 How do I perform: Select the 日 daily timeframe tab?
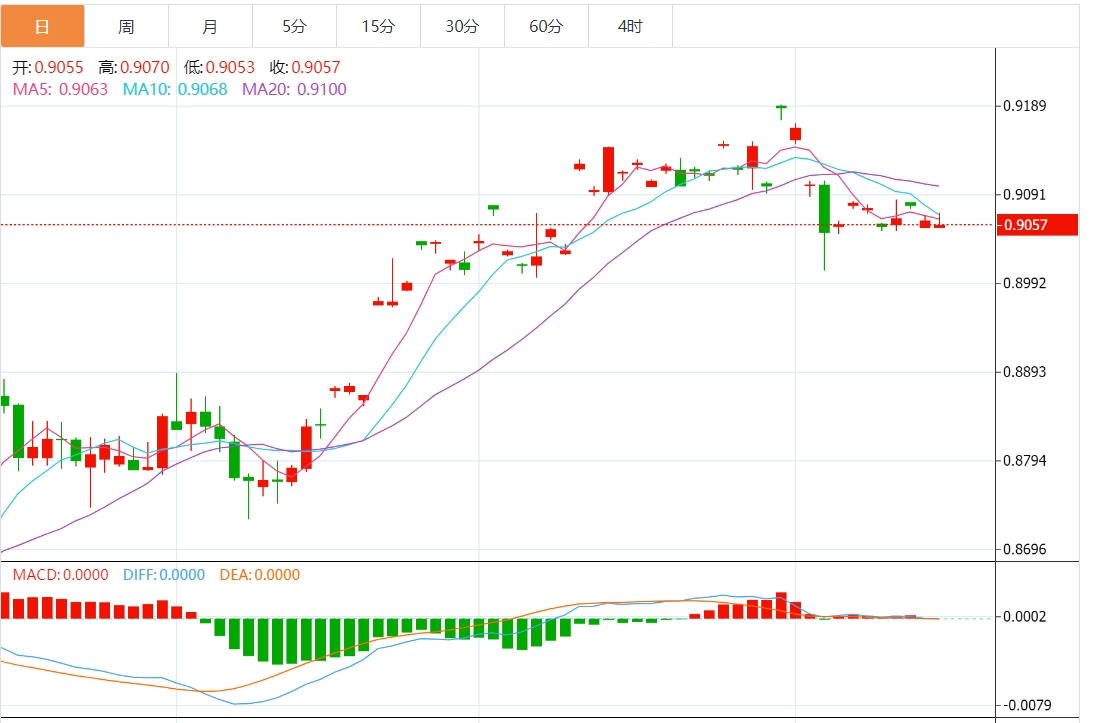click(x=43, y=27)
